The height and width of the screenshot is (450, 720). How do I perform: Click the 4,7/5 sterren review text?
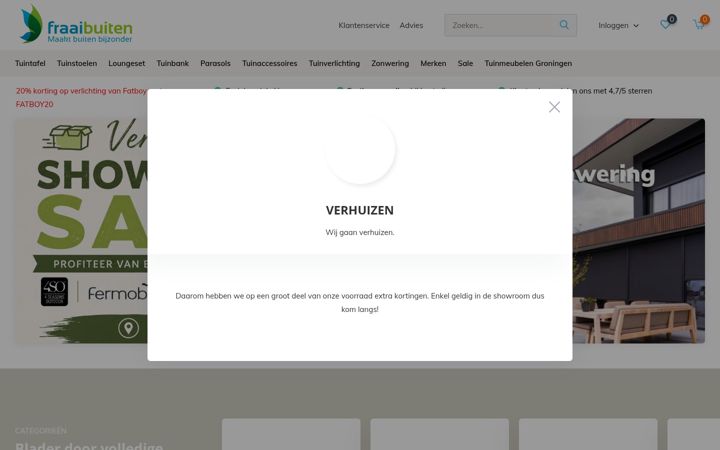point(615,91)
